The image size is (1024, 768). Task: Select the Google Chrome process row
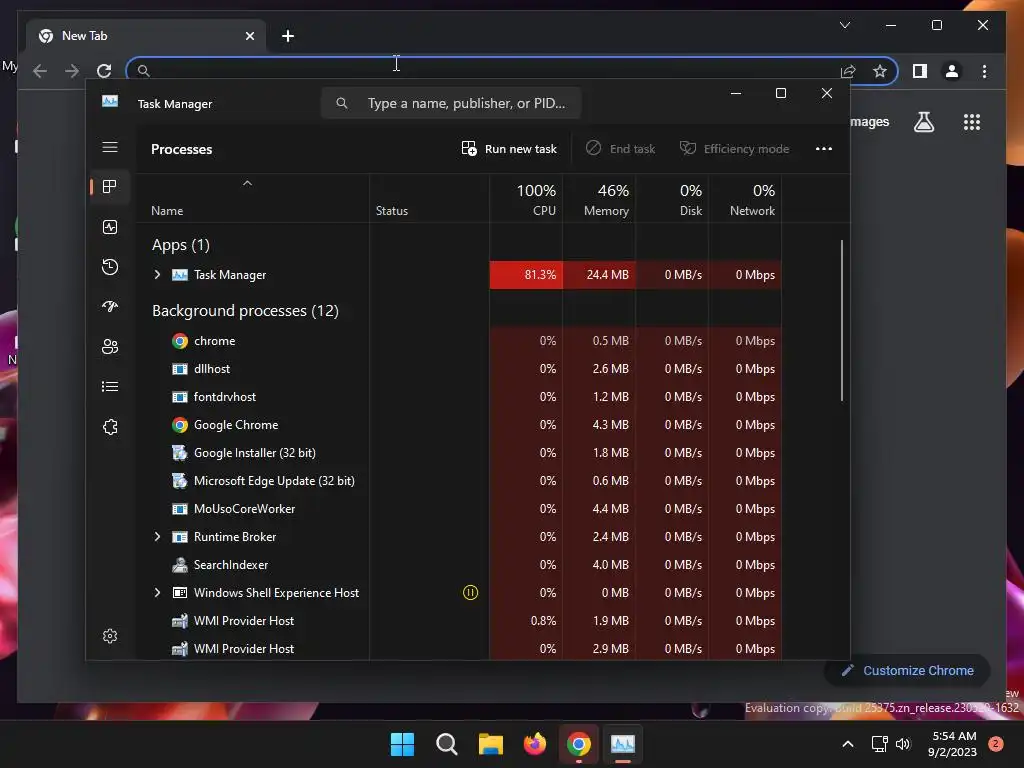pyautogui.click(x=458, y=425)
